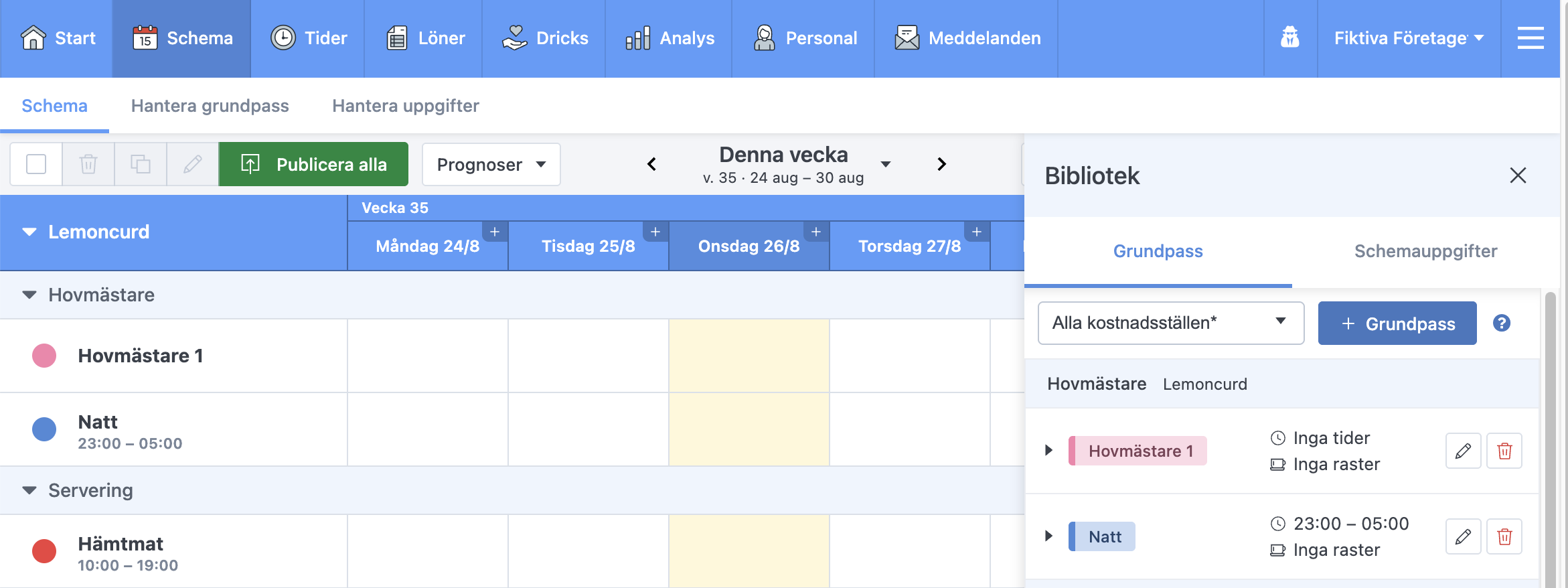
Task: Expand the Natt grundpass row
Action: [x=1048, y=536]
